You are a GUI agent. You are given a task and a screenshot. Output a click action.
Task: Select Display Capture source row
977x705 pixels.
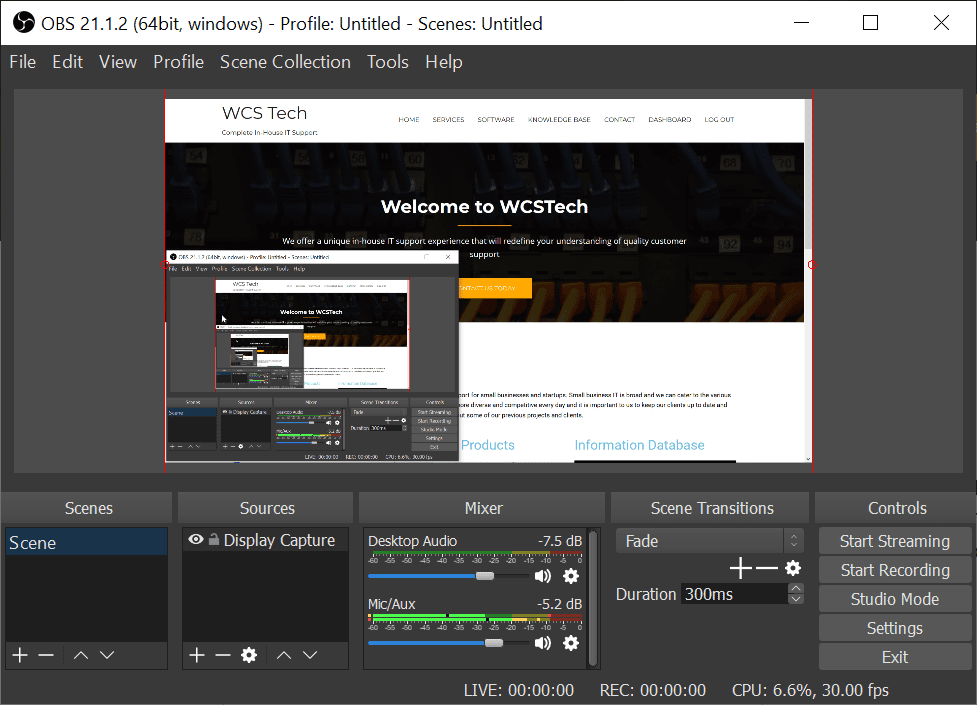(265, 540)
